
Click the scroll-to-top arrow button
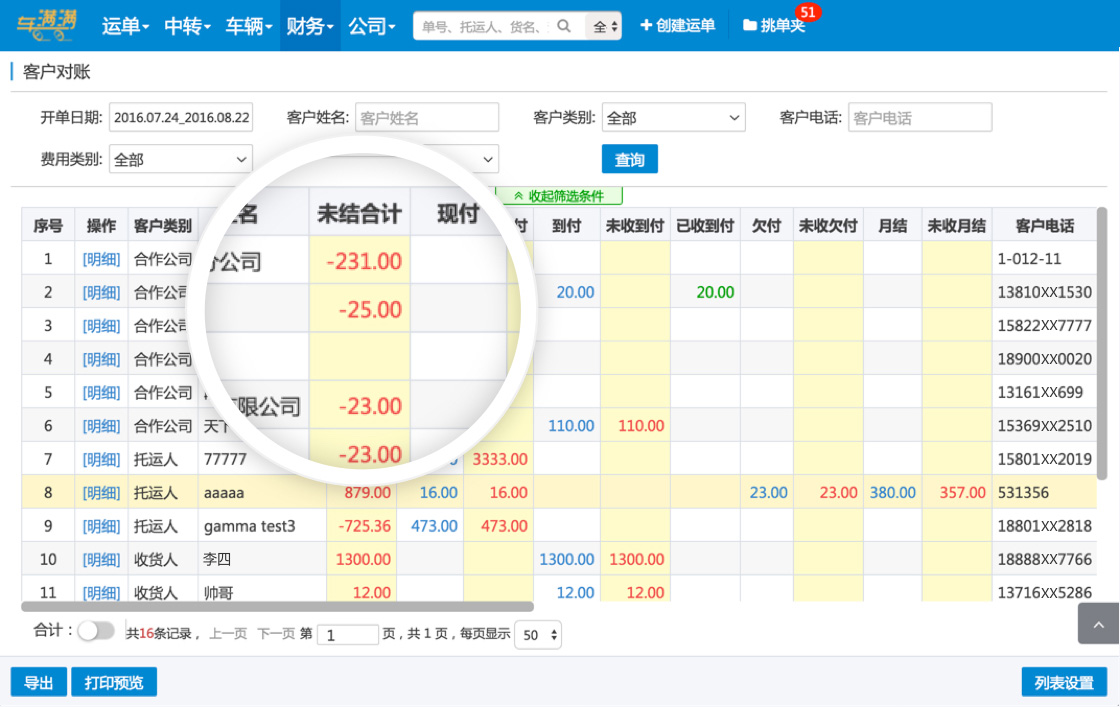tap(1098, 624)
